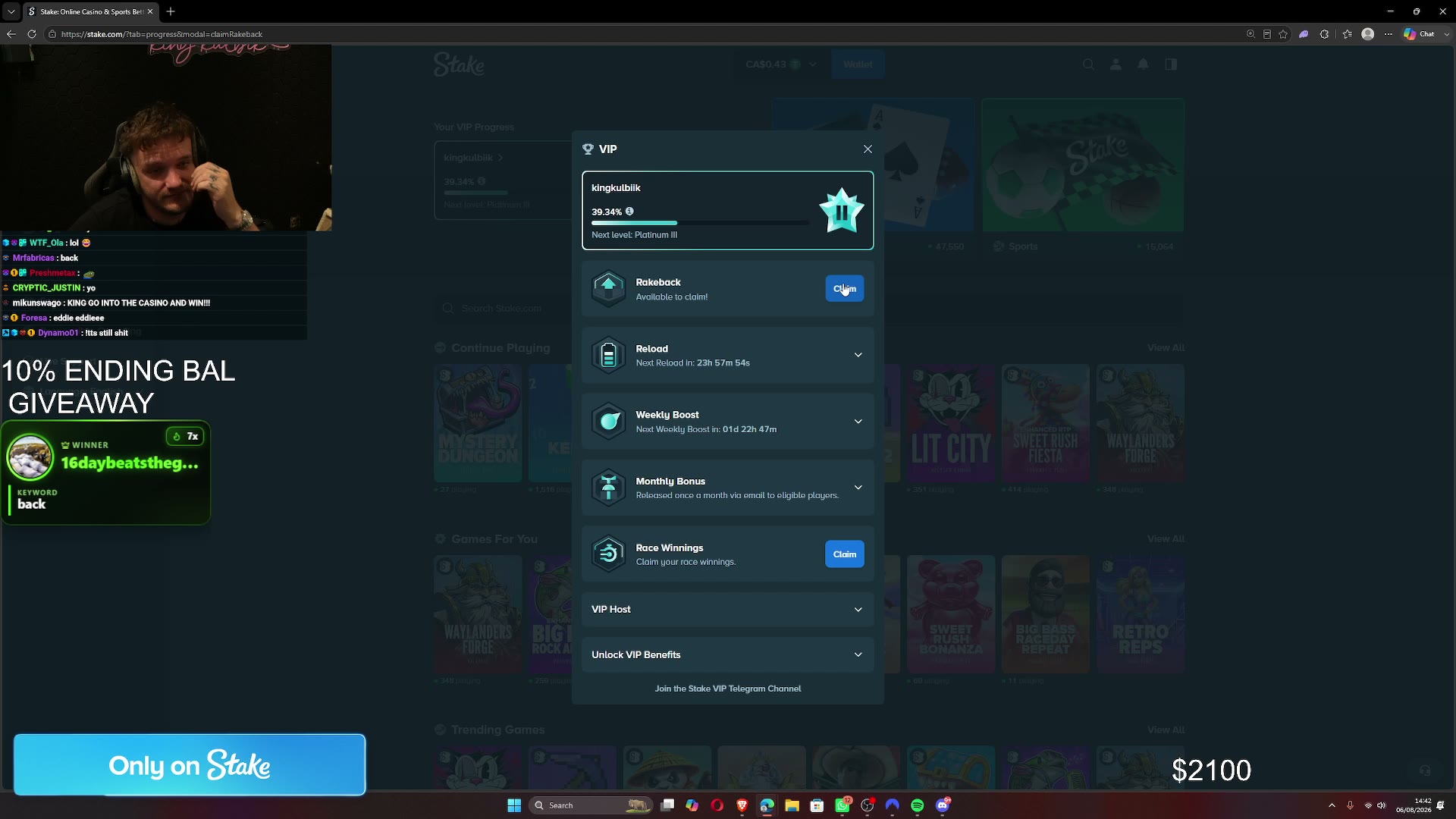Click the Platinum II star badge

pos(841,211)
